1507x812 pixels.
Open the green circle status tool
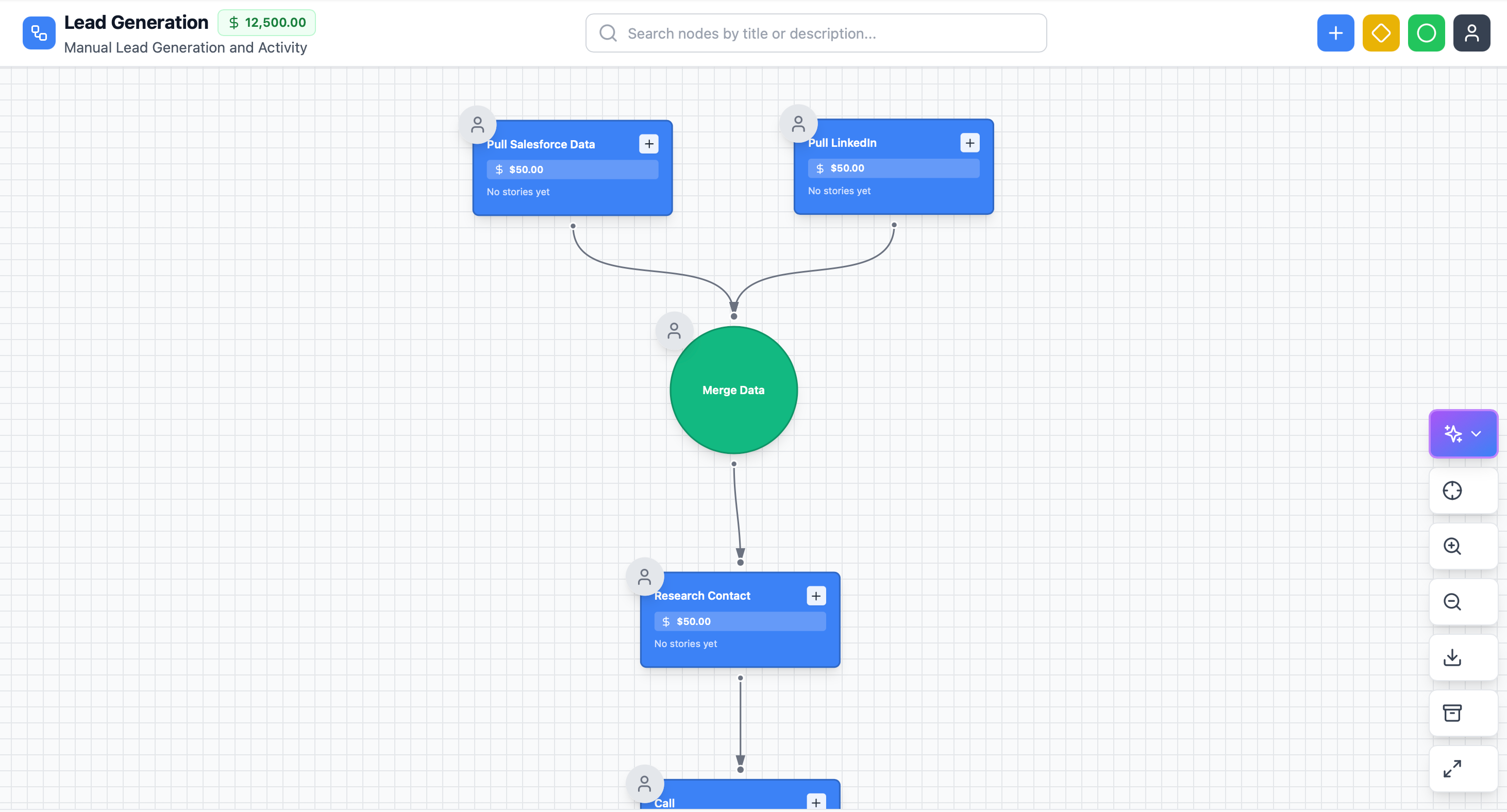coord(1426,33)
